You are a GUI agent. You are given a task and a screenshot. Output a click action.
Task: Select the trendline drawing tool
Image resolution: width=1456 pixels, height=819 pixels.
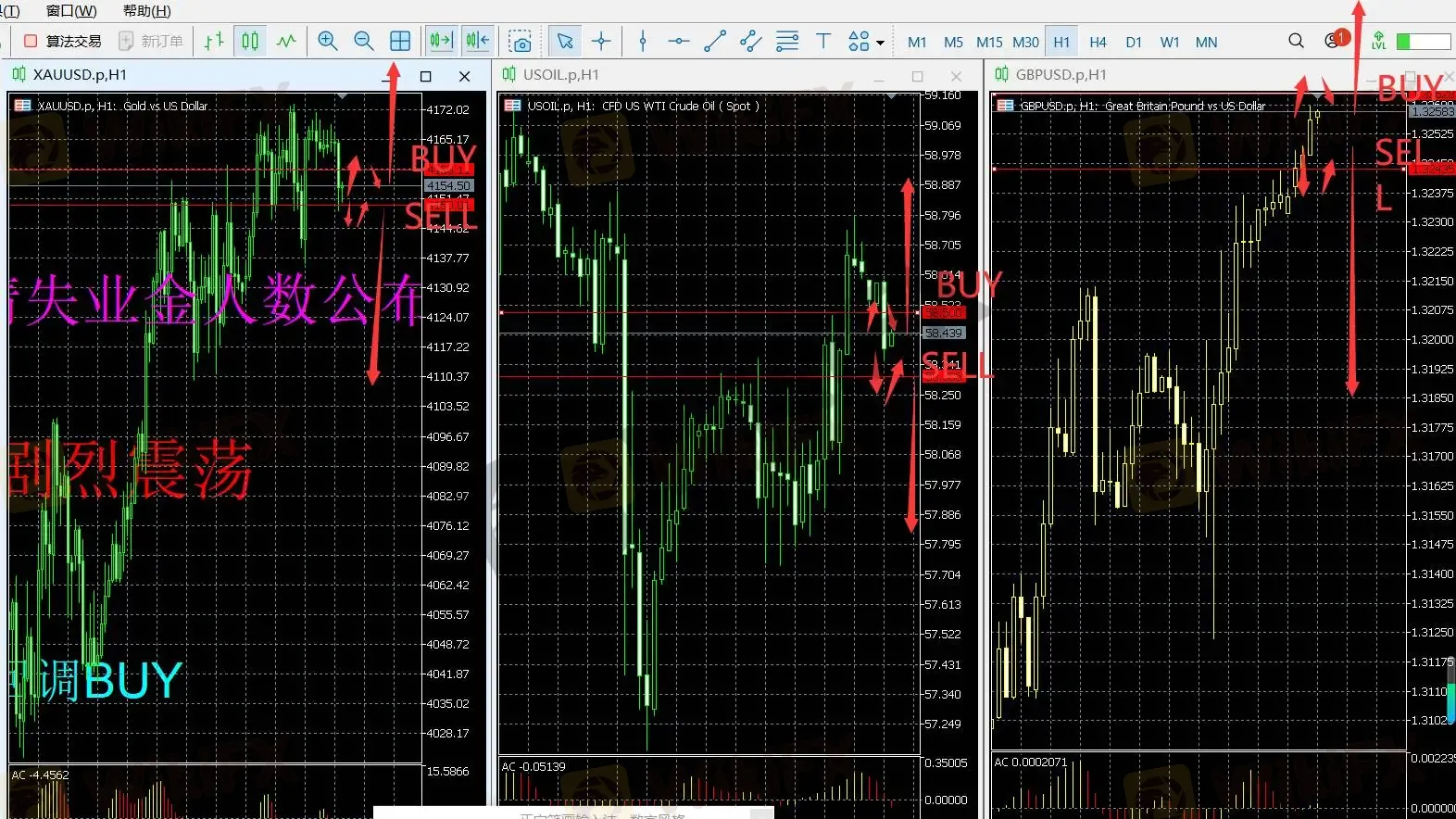tap(715, 41)
